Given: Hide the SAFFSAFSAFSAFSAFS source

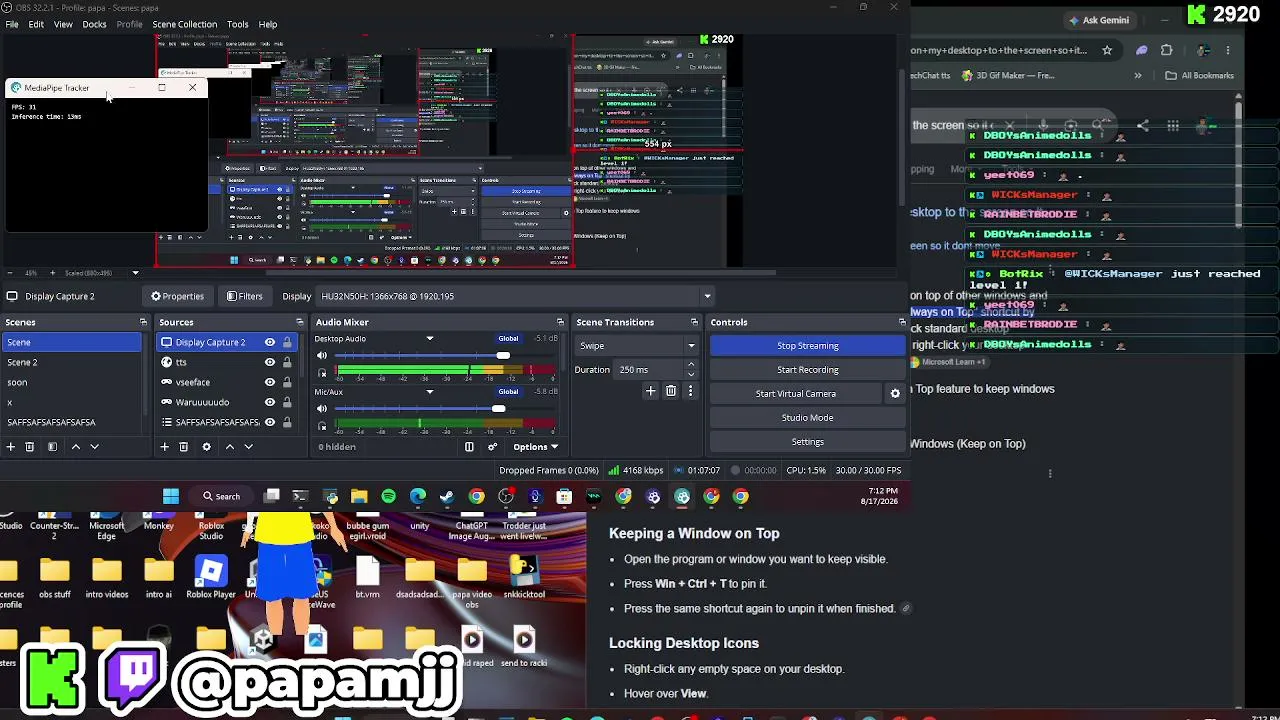Looking at the screenshot, I should point(269,422).
